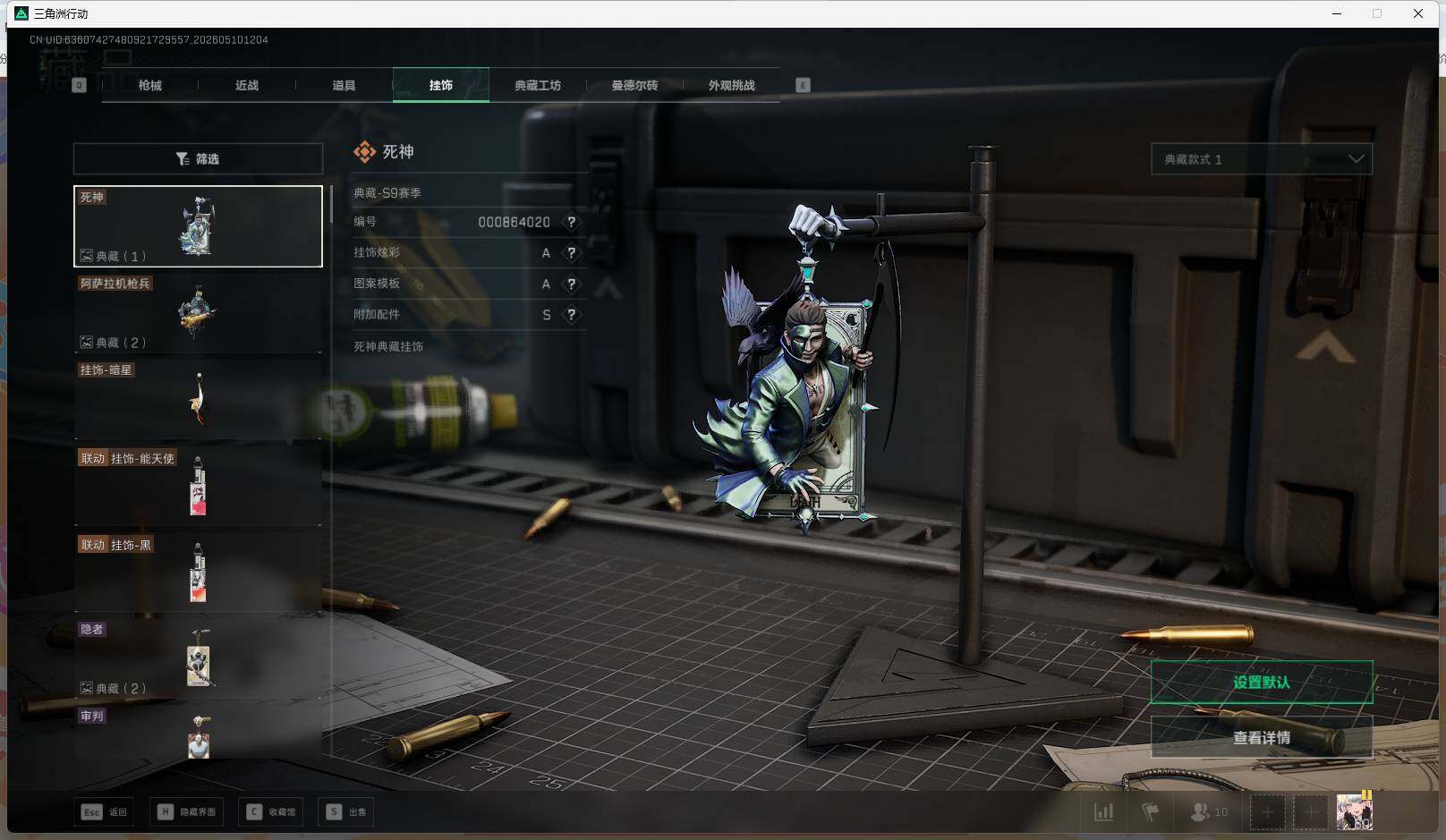Viewport: 1446px width, 840px height.
Task: Click the 典藏-S9赛季 label
Action: [x=387, y=192]
